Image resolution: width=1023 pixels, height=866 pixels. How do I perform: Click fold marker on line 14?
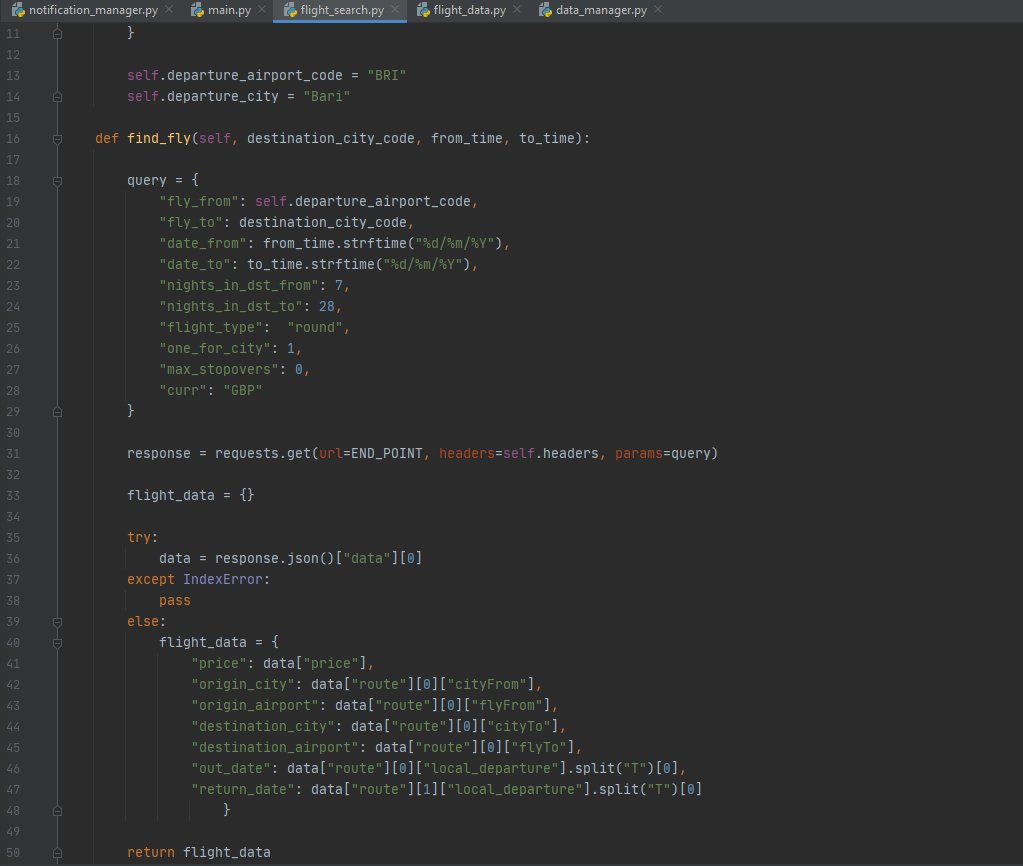(57, 97)
